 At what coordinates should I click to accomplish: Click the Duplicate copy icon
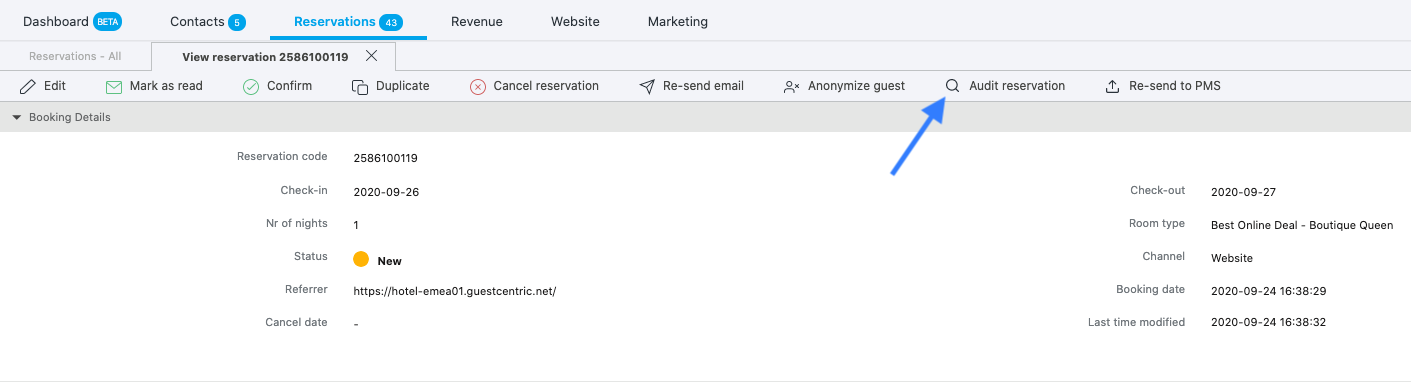tap(360, 86)
